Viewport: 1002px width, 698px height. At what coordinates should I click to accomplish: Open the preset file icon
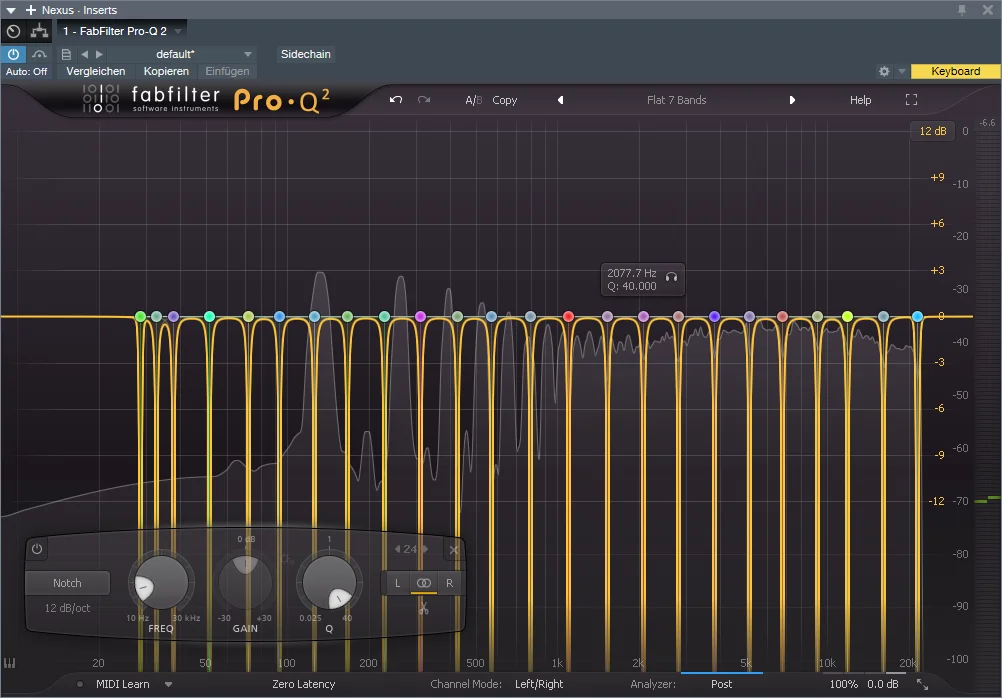click(x=66, y=54)
